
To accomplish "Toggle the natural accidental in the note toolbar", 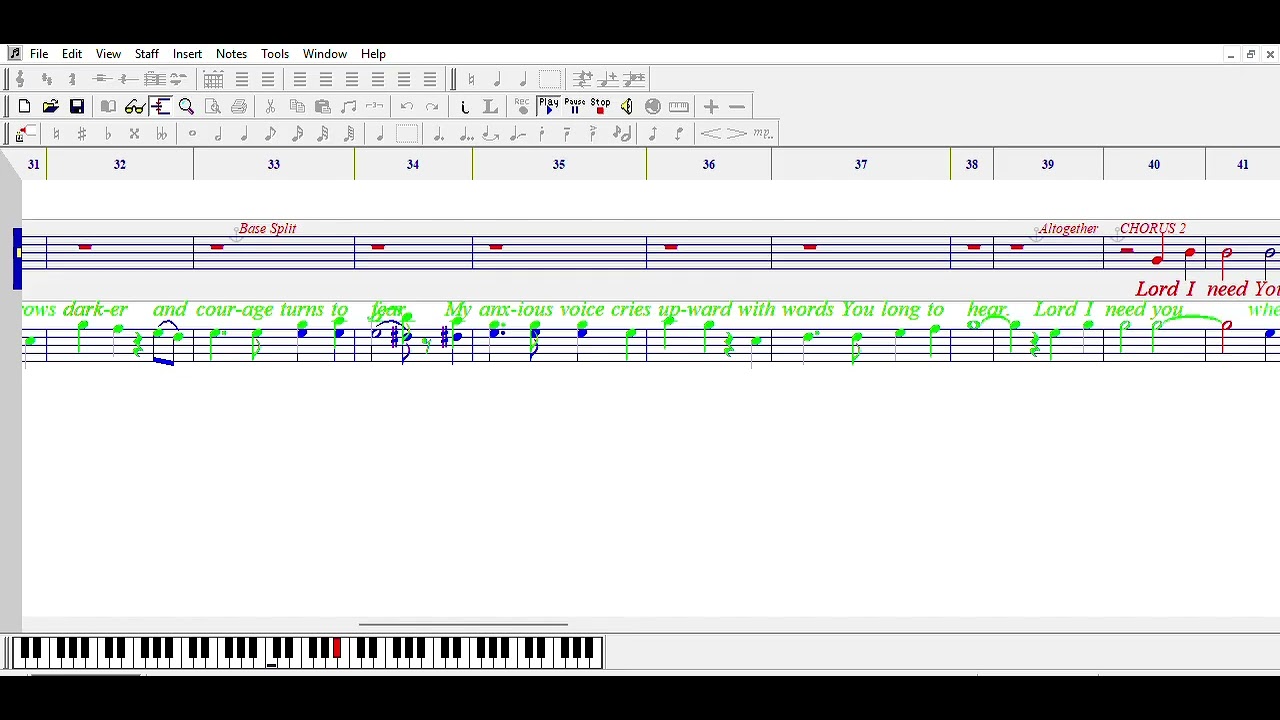I will coord(56,133).
